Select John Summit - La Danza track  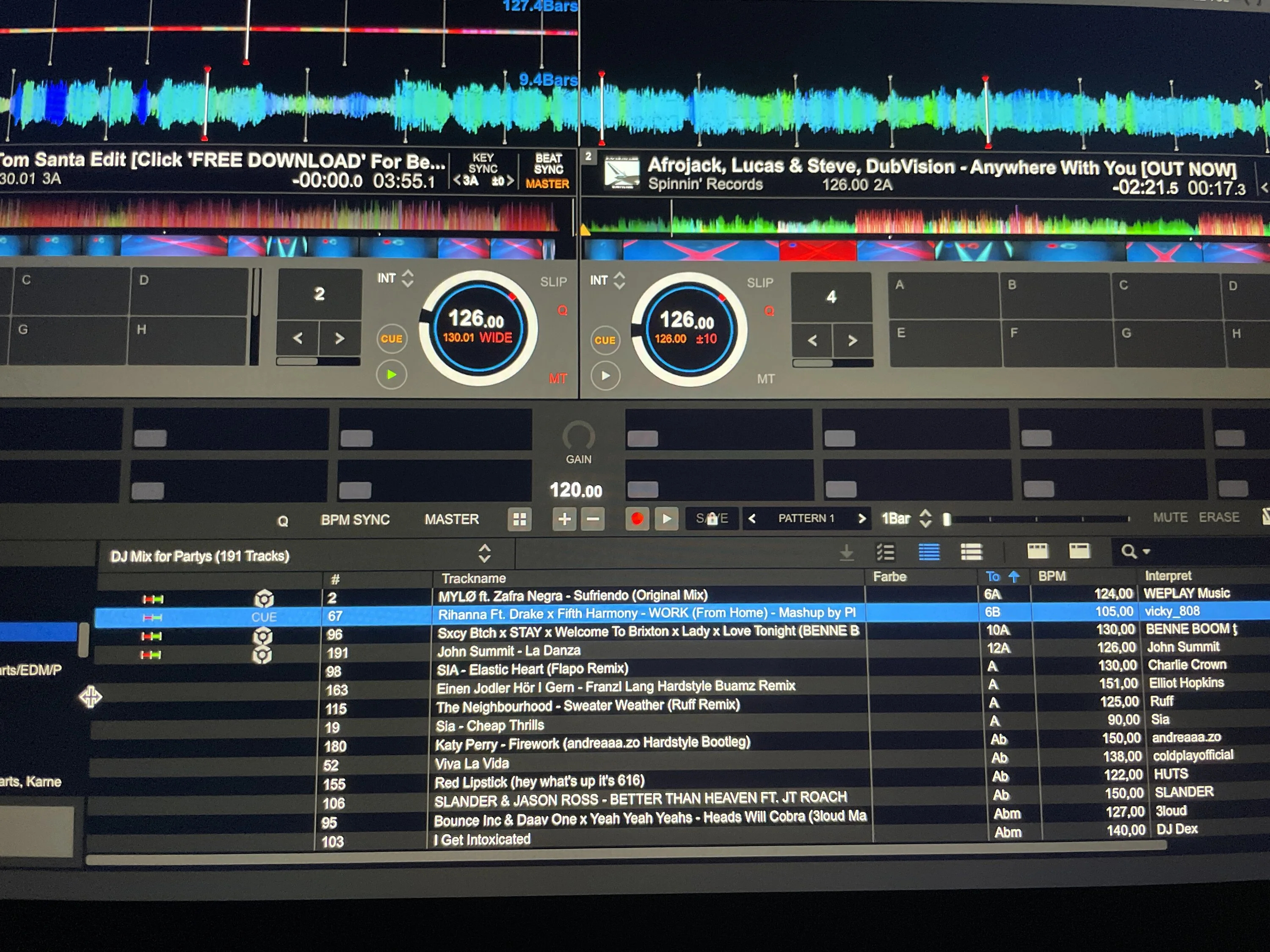click(x=509, y=651)
